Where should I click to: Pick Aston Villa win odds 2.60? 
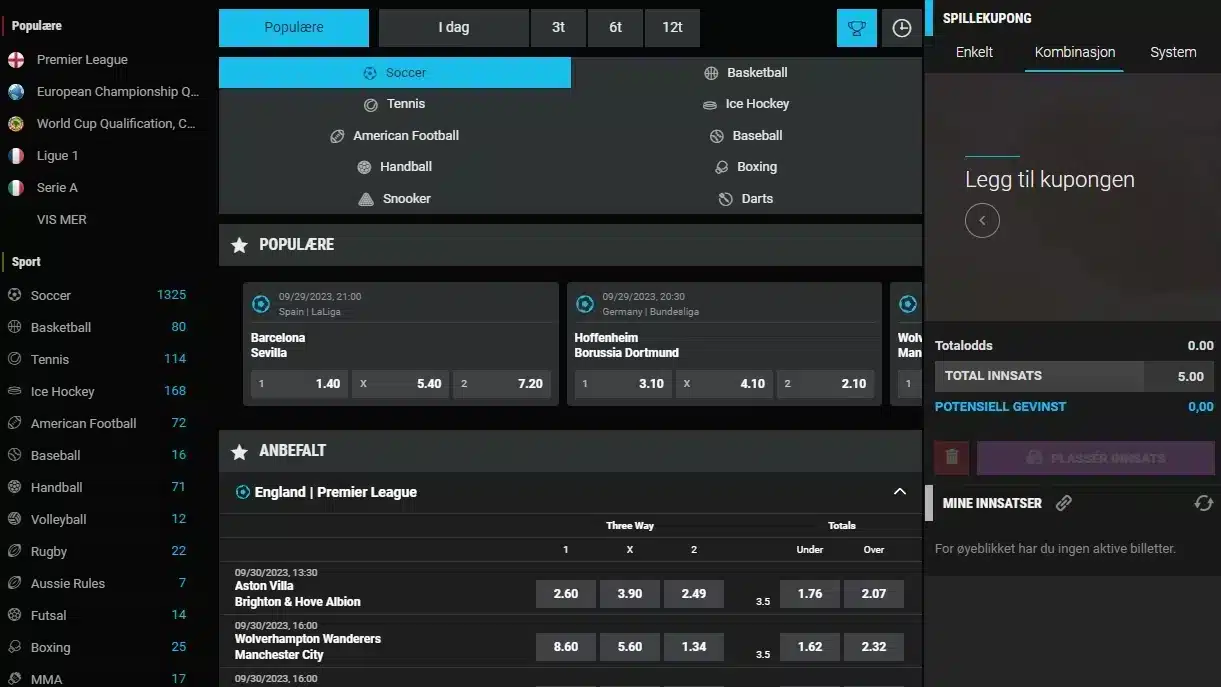pos(566,594)
